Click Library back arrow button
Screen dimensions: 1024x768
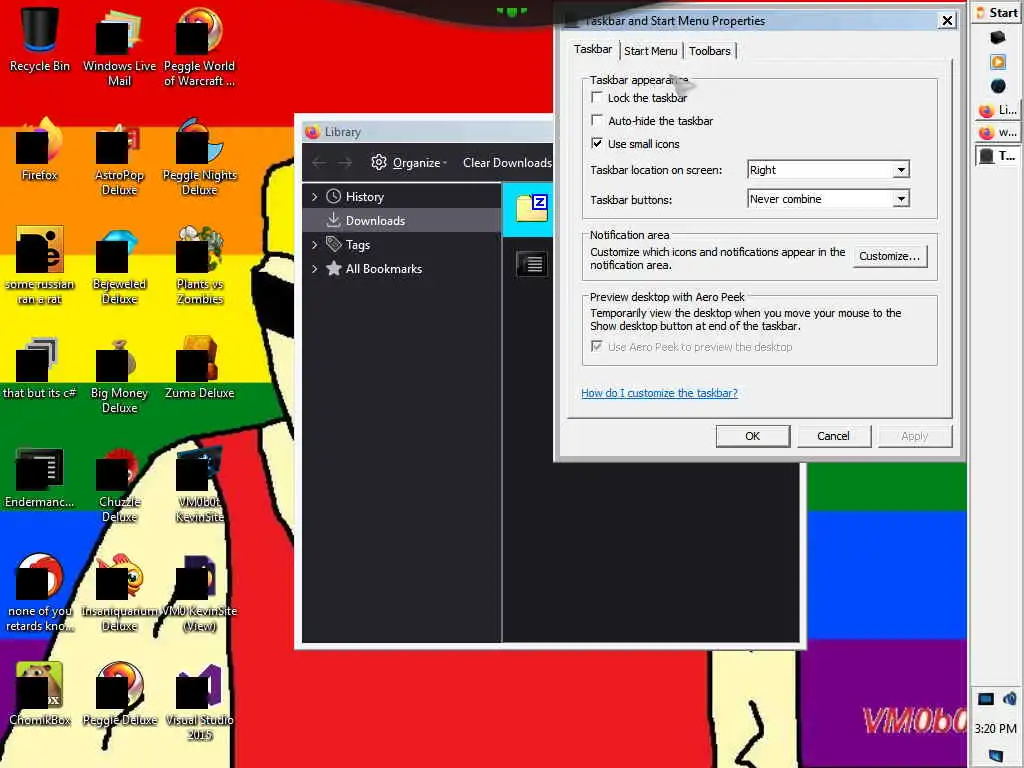(x=319, y=163)
